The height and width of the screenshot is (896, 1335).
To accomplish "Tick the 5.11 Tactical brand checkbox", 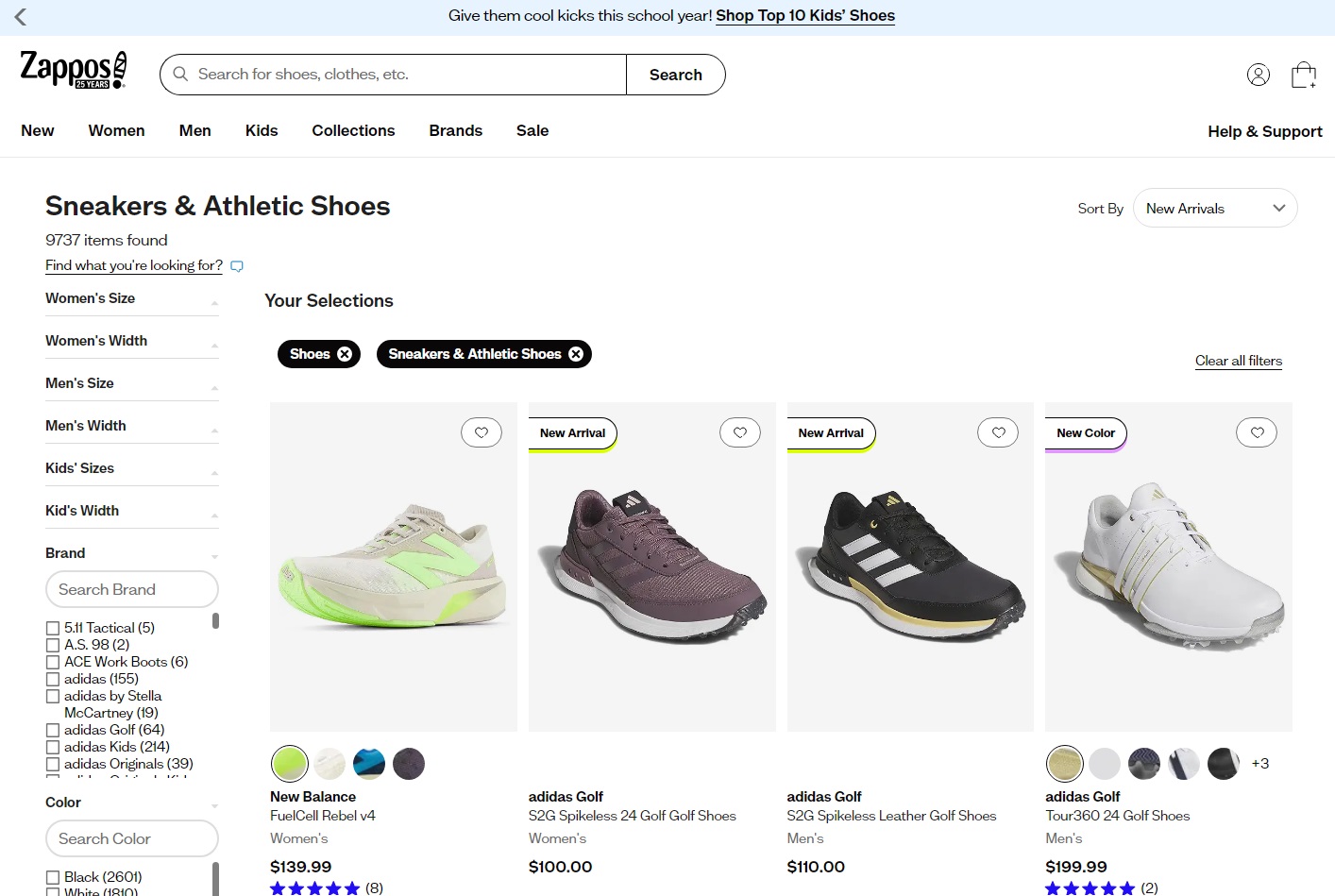I will 53,628.
